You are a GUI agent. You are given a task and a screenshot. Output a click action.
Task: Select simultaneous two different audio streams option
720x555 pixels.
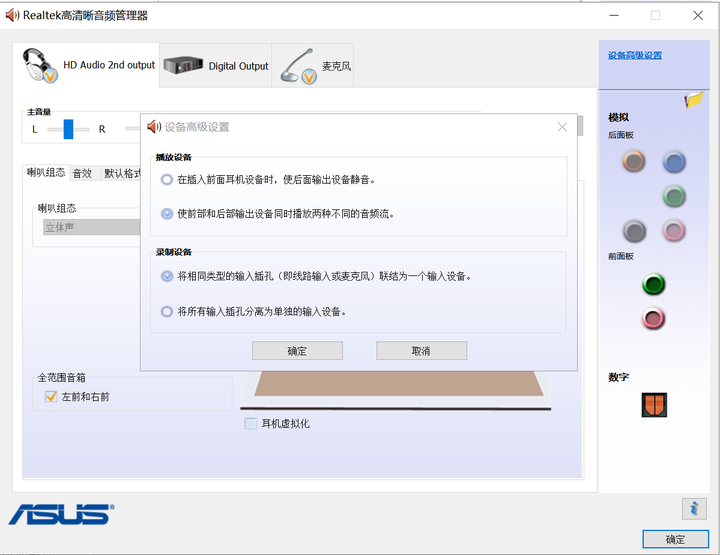(x=167, y=213)
